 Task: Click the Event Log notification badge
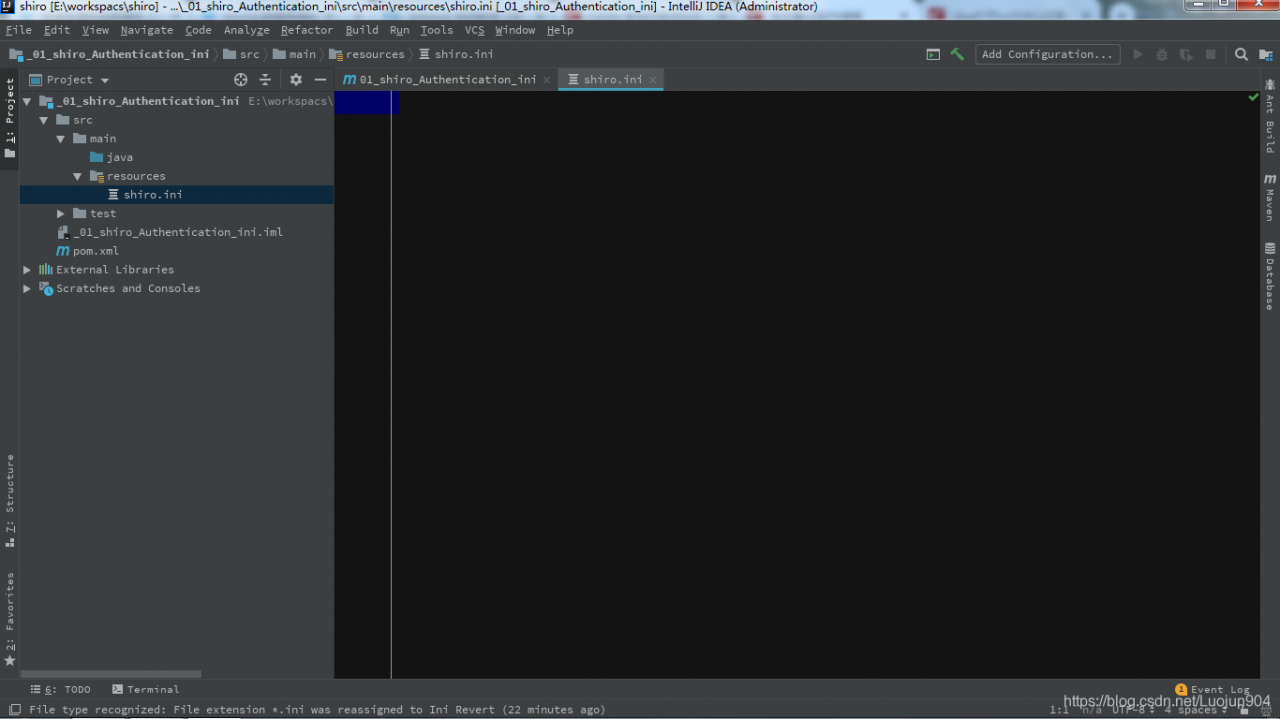(x=1181, y=689)
